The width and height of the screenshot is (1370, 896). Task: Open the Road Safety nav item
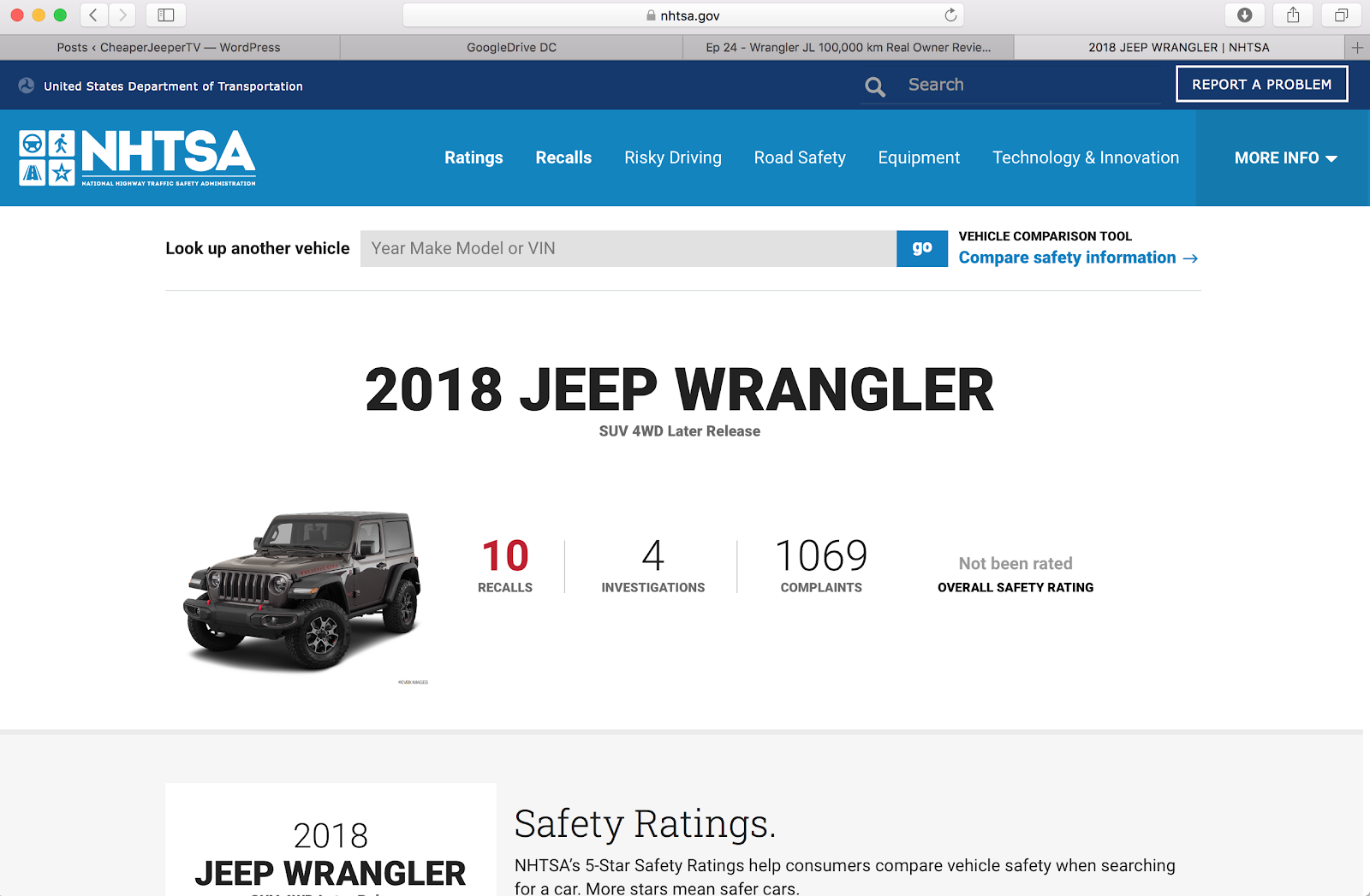(x=800, y=157)
